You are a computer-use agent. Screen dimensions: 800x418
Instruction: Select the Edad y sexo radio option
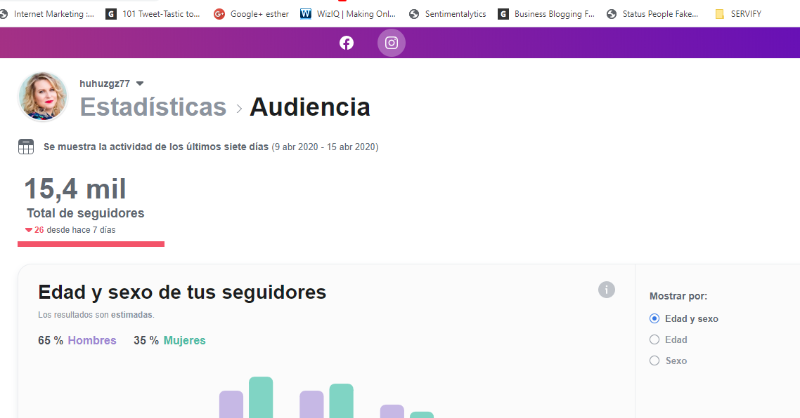[x=655, y=318]
